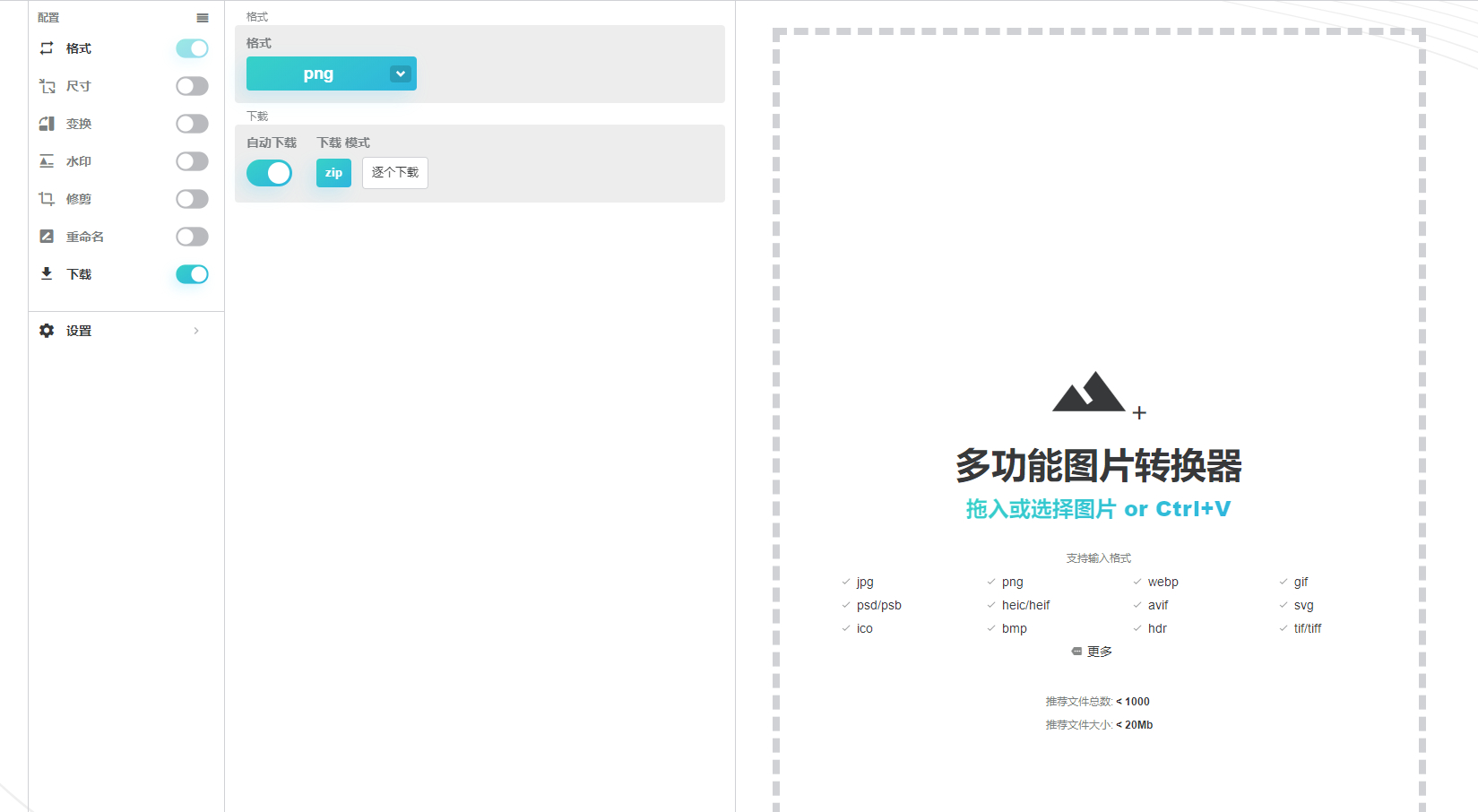1478x812 pixels.
Task: Click 拖入或选择图片 or Ctrl+V text
Action: click(x=1099, y=509)
